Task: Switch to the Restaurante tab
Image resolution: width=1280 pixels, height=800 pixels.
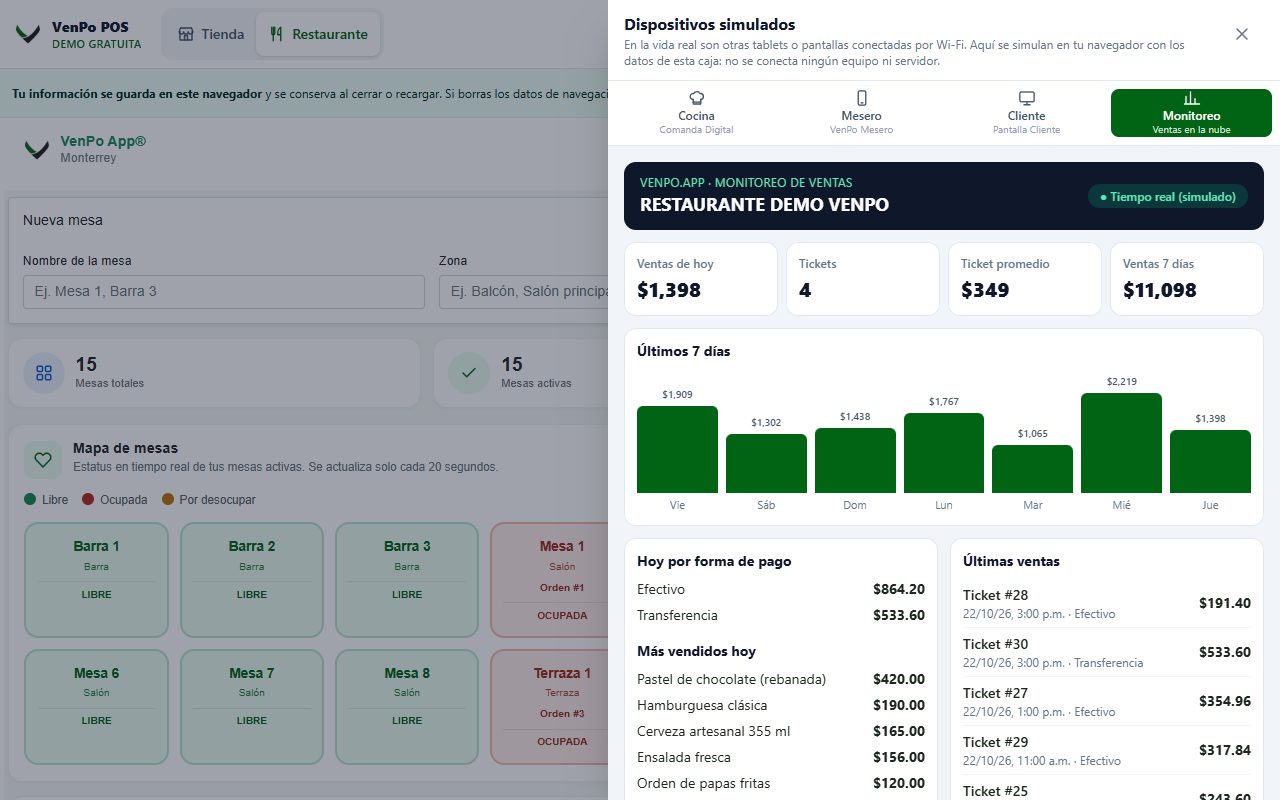Action: pyautogui.click(x=318, y=34)
